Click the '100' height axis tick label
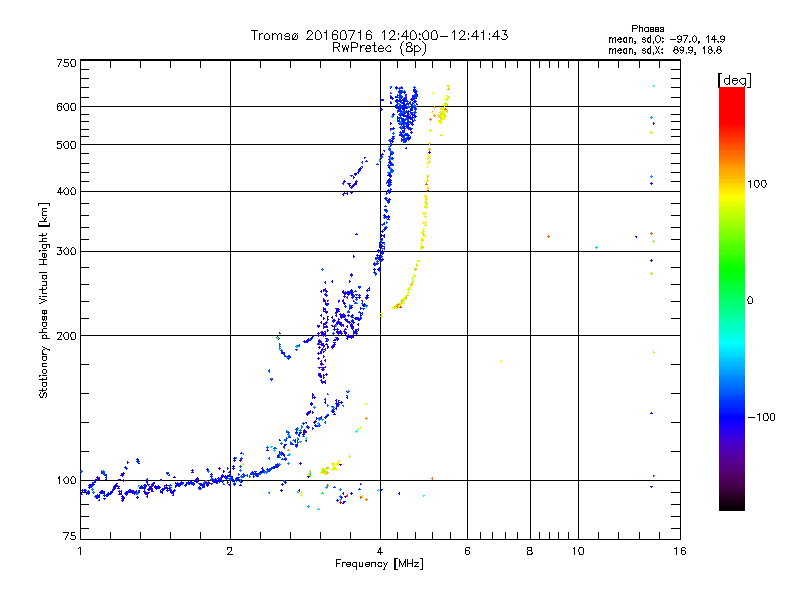The height and width of the screenshot is (600, 800). [67, 480]
